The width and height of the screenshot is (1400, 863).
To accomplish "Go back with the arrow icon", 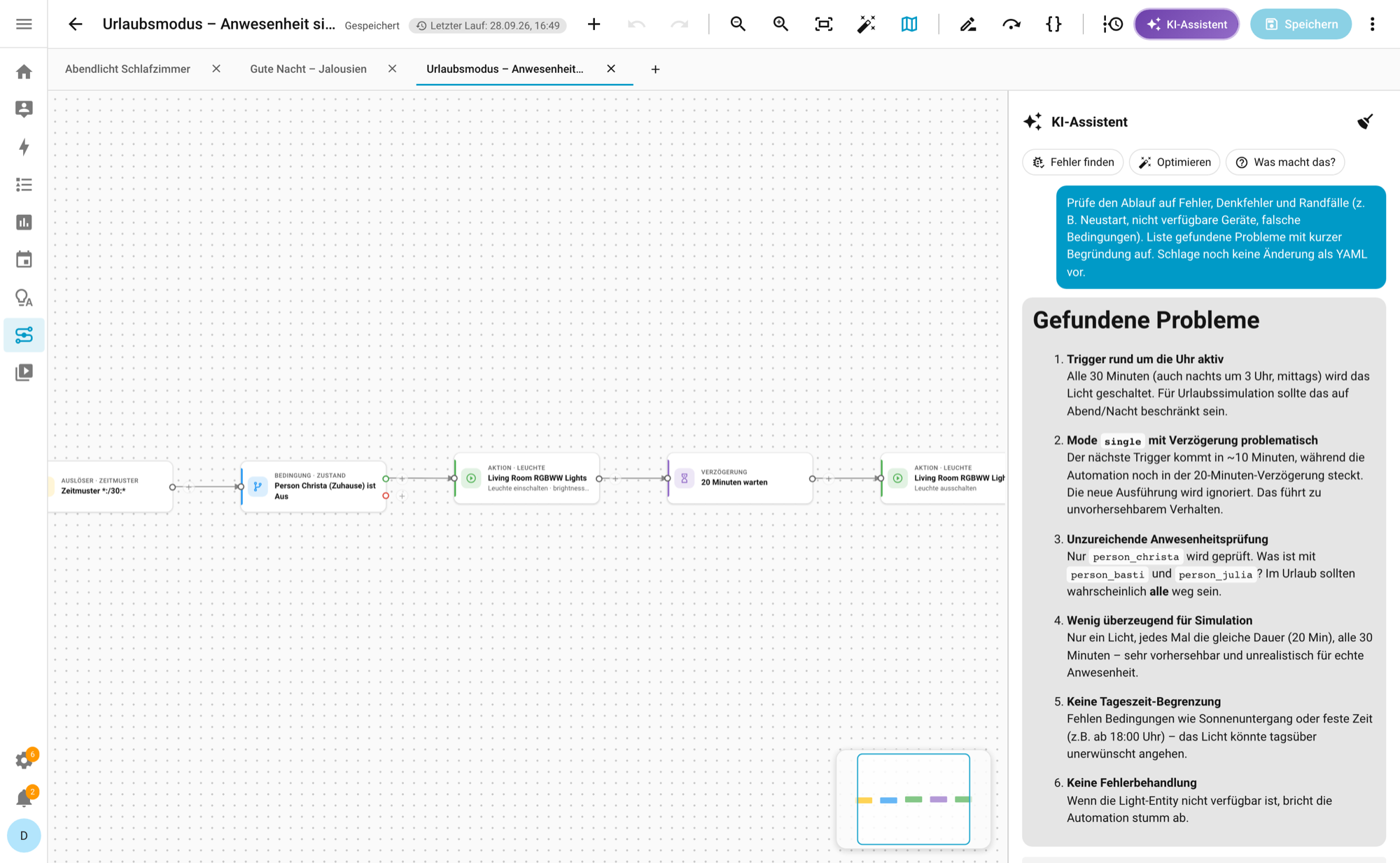I will [x=76, y=24].
